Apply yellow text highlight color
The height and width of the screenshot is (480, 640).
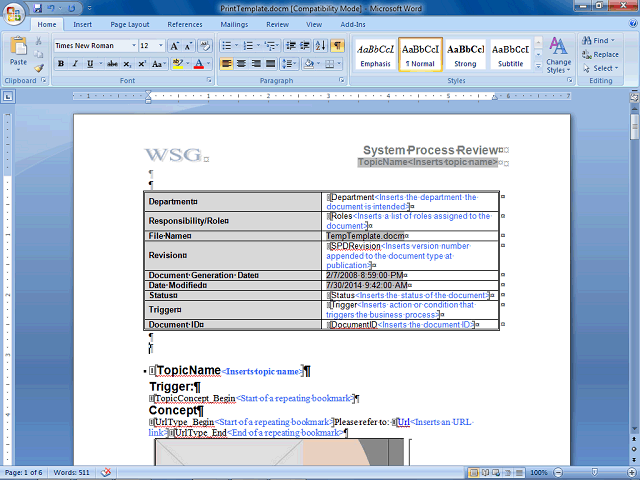click(x=177, y=64)
